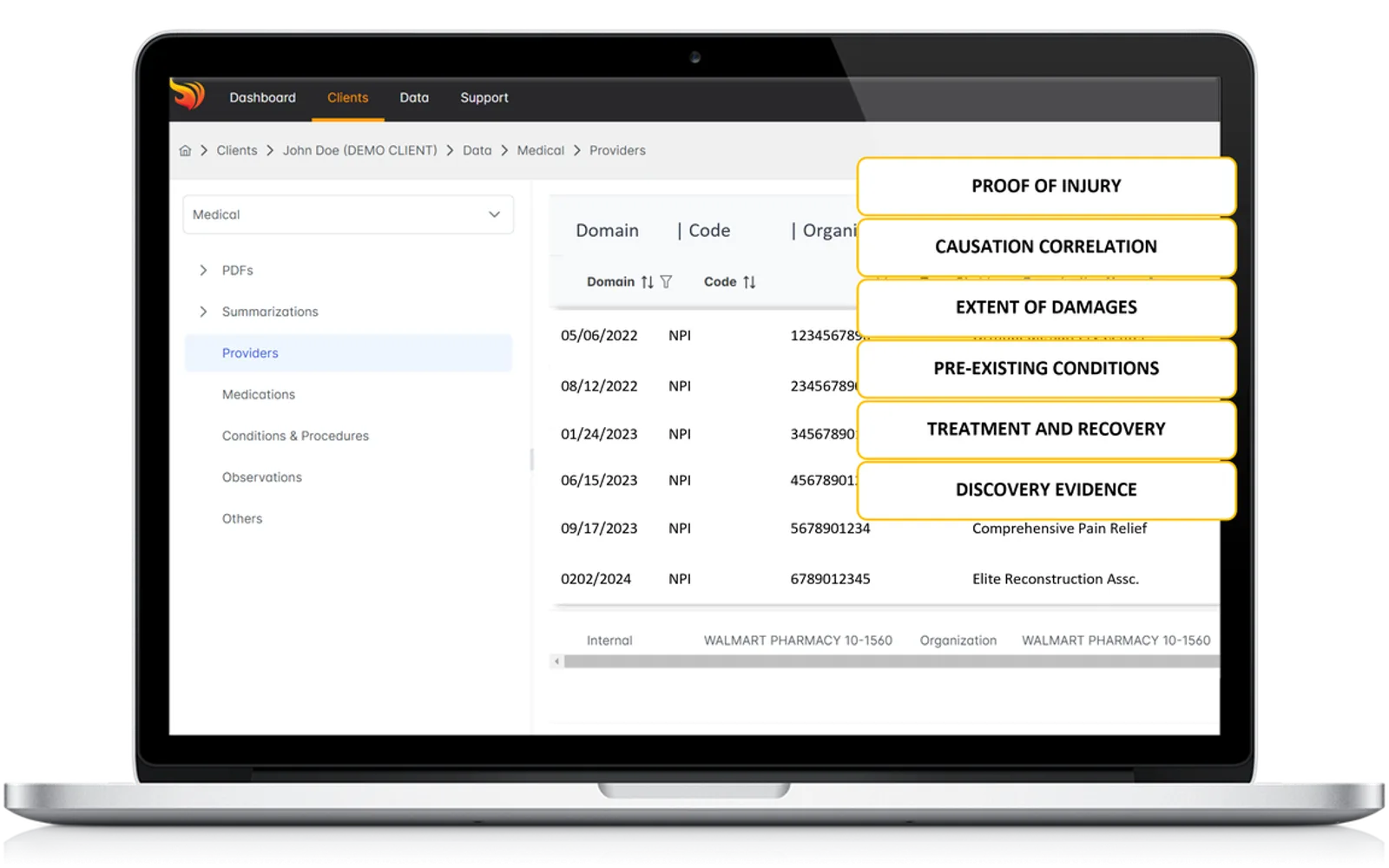Viewport: 1389px width, 868px height.
Task: Click the 06/15/2023 date cell
Action: coord(599,481)
